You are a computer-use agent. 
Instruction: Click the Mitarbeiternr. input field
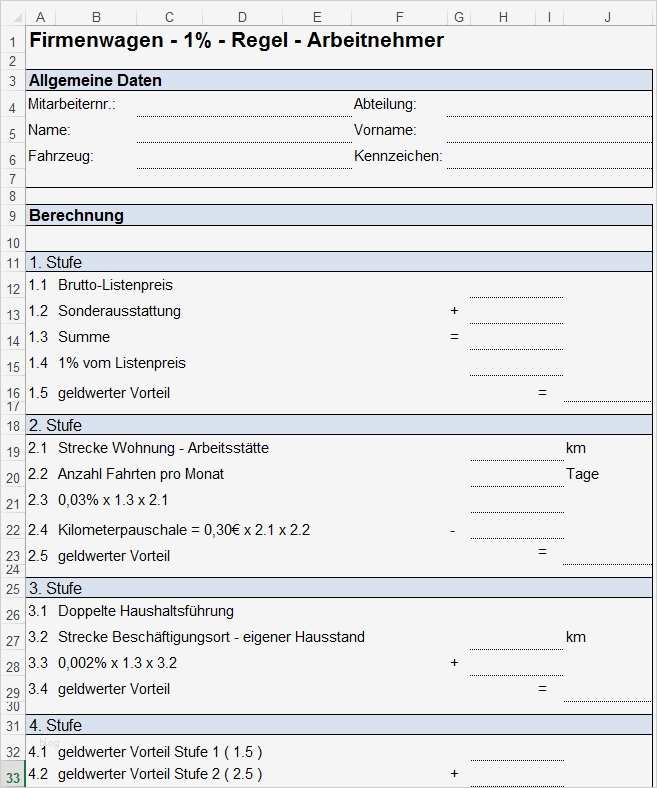243,105
